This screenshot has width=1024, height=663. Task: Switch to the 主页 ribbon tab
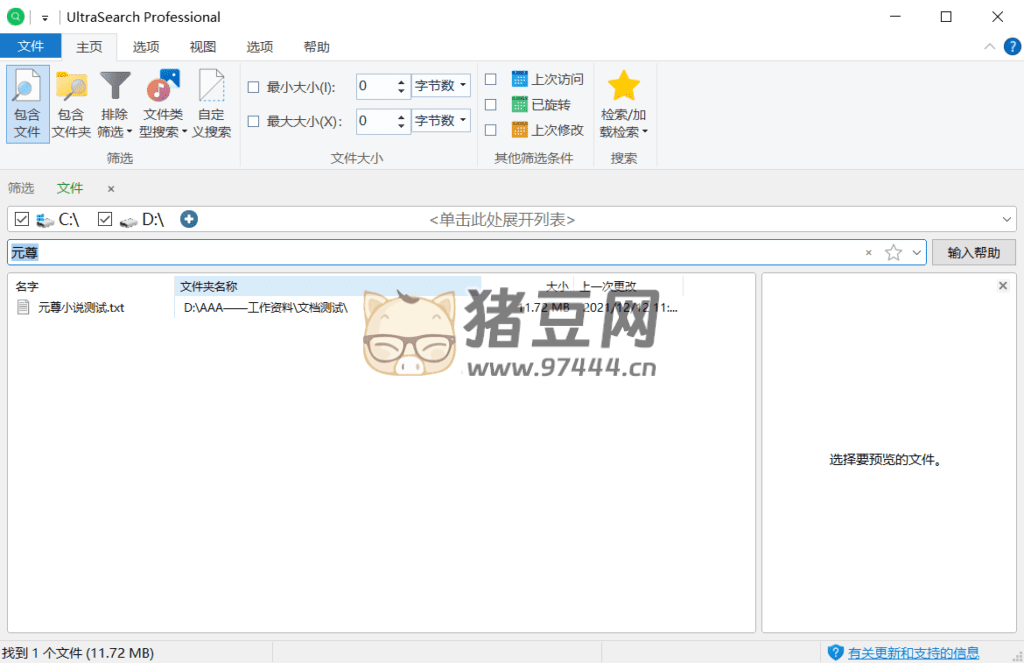pos(89,47)
